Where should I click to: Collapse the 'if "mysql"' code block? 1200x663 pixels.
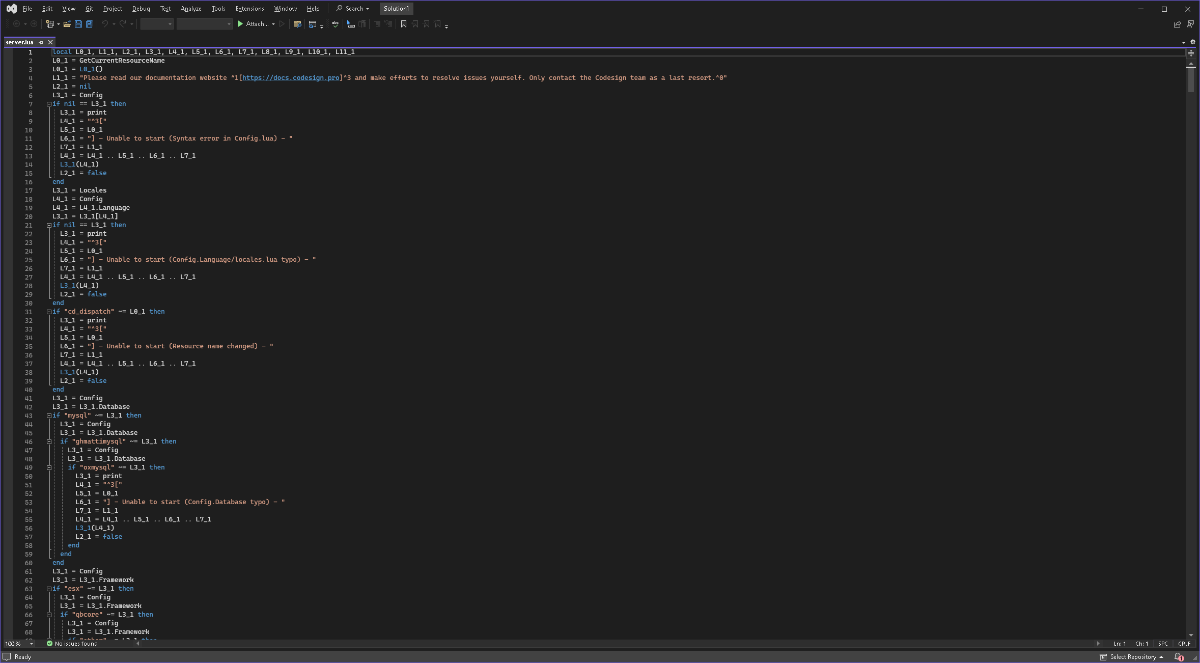click(48, 416)
